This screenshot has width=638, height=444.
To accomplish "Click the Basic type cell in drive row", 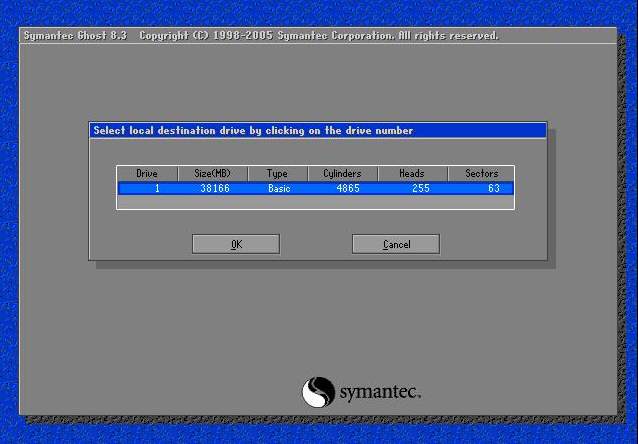I will tap(278, 188).
